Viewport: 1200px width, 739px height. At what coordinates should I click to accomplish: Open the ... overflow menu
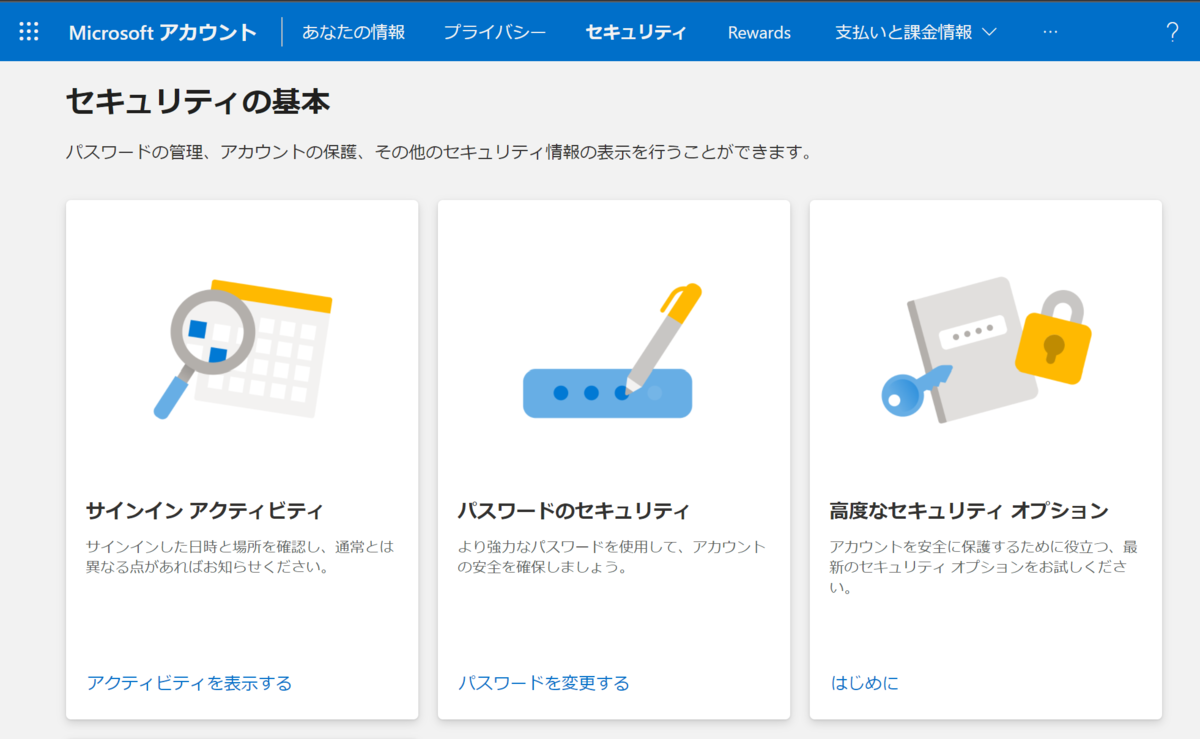pos(1050,31)
